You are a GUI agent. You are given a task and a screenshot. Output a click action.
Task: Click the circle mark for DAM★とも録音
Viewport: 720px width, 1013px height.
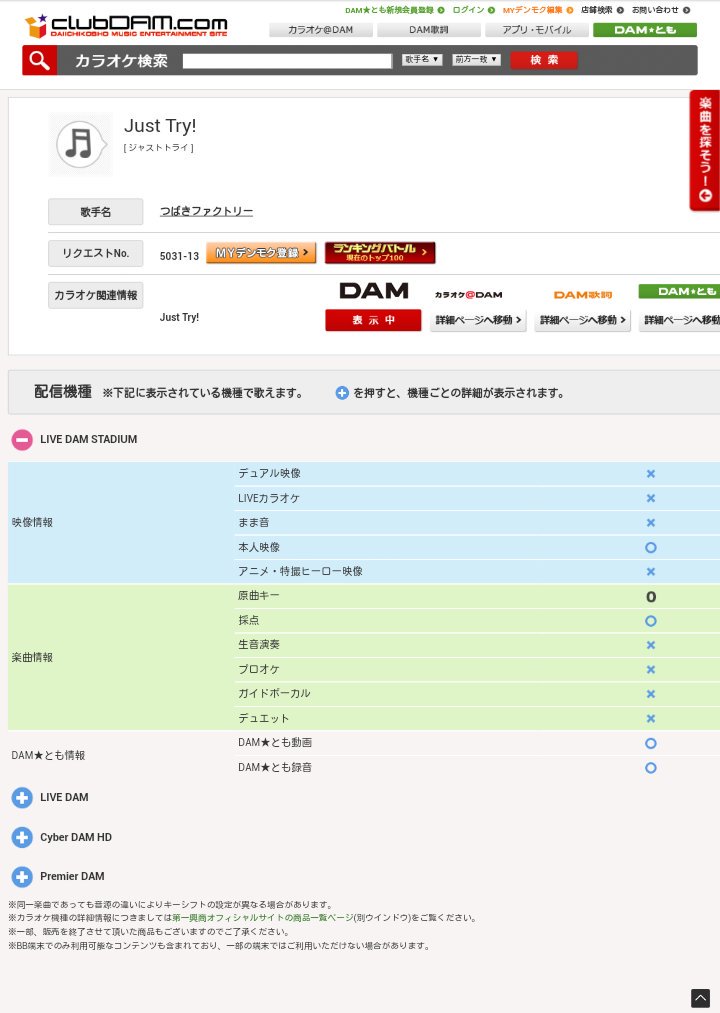(651, 768)
